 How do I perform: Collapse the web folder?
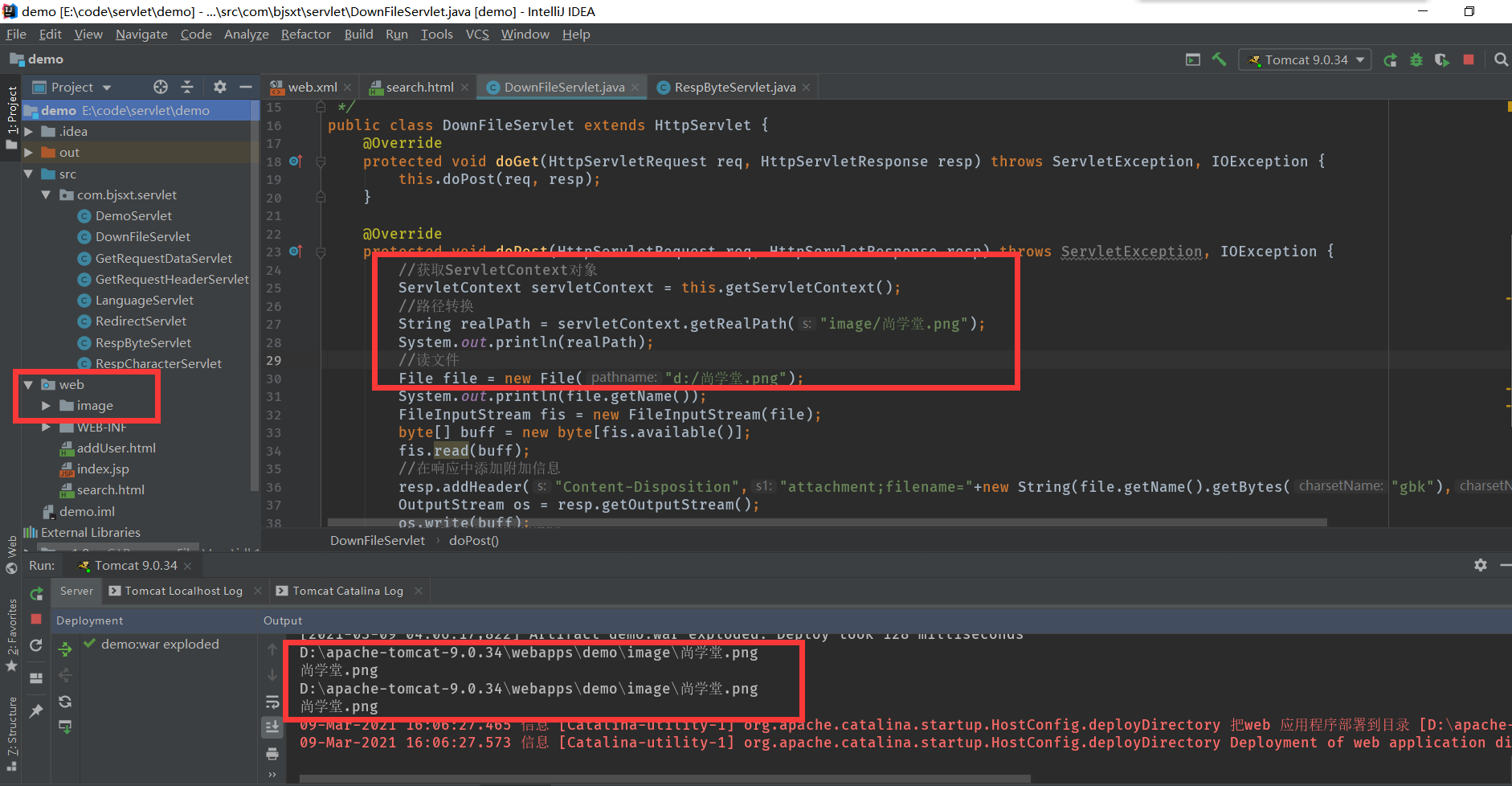click(x=29, y=384)
